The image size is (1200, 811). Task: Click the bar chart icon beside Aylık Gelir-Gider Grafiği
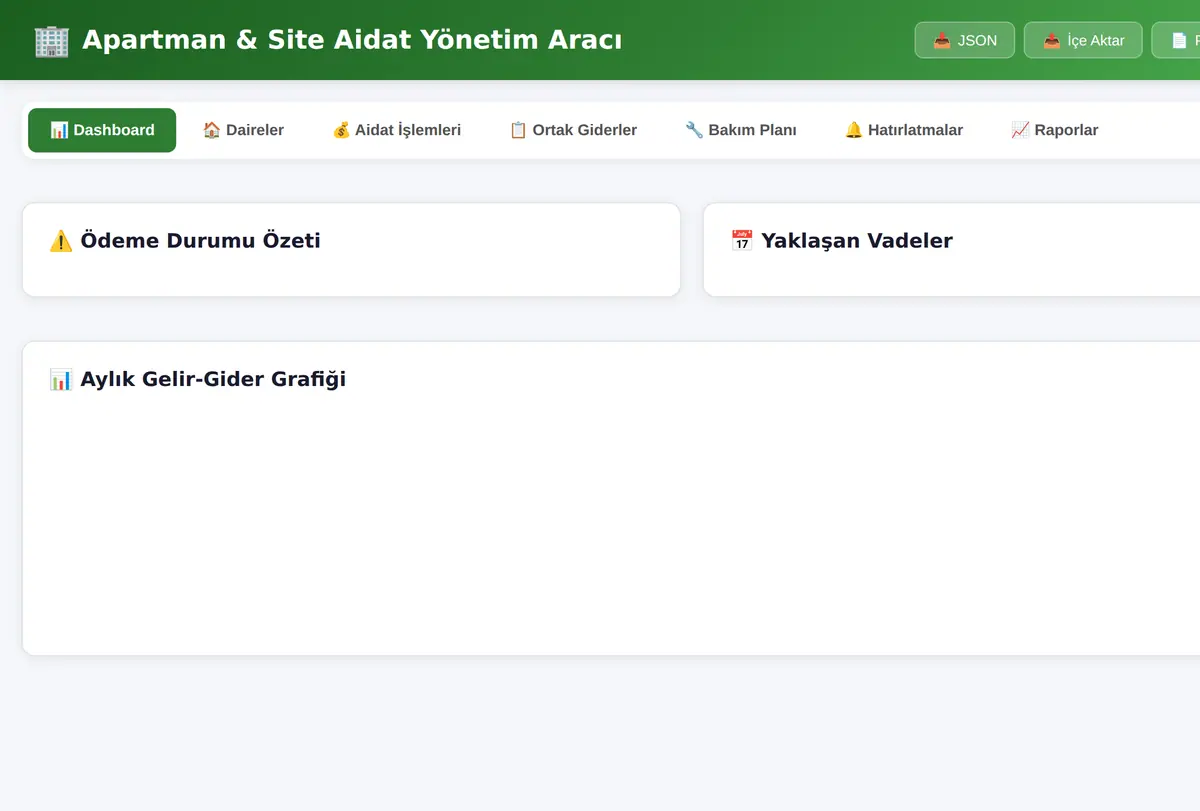tap(61, 380)
